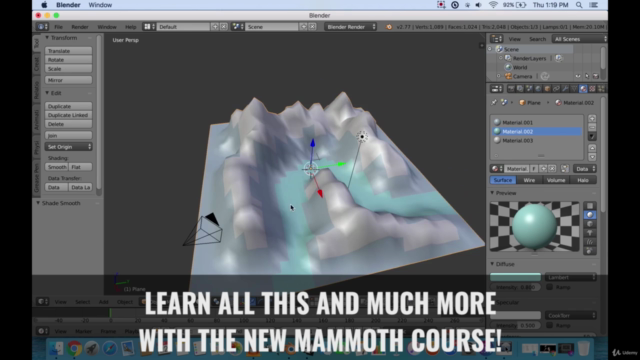Screen dimensions: 640x360
Task: Open the Object properties cube icon
Action: point(547,89)
